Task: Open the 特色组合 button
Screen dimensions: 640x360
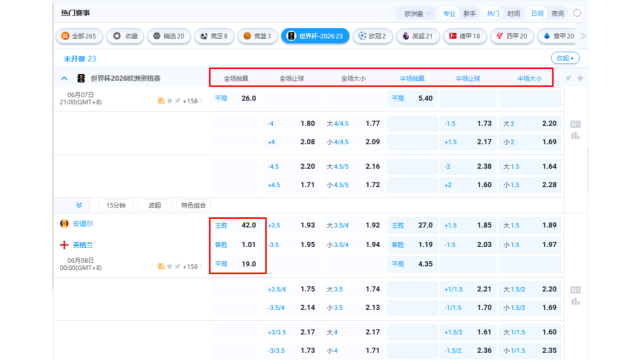Action: click(x=193, y=205)
